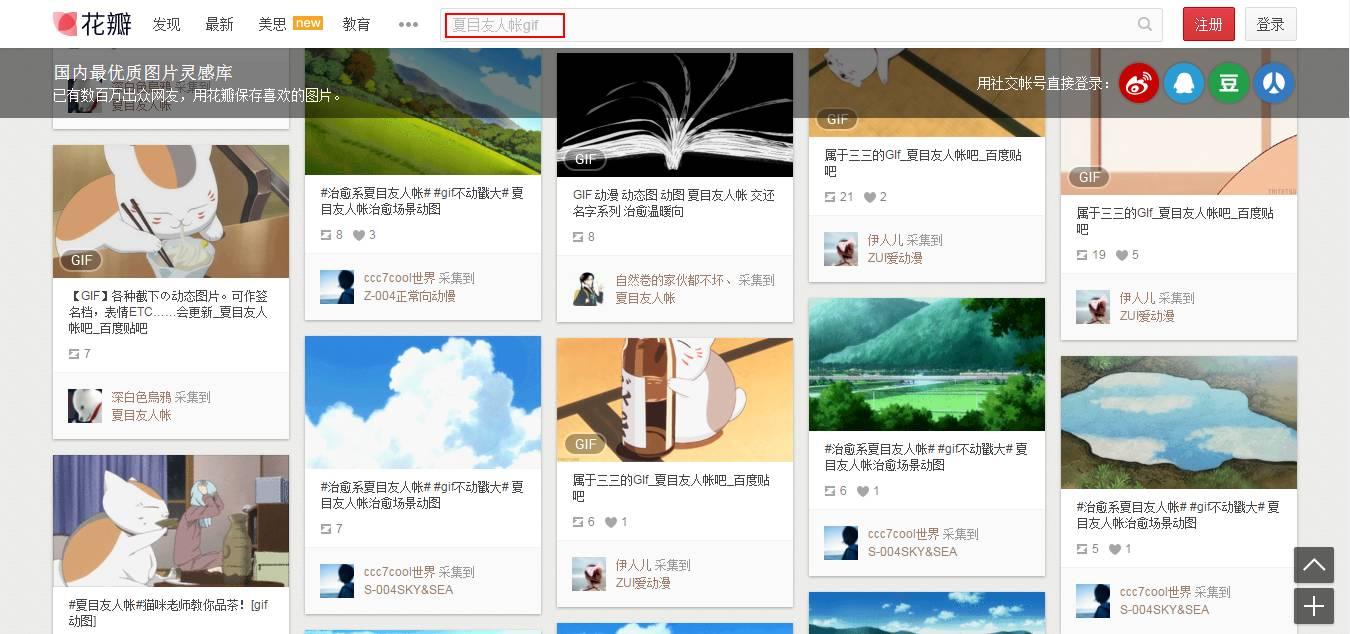Open the 美思 new section
Screen dimensions: 1350x634
click(x=290, y=24)
